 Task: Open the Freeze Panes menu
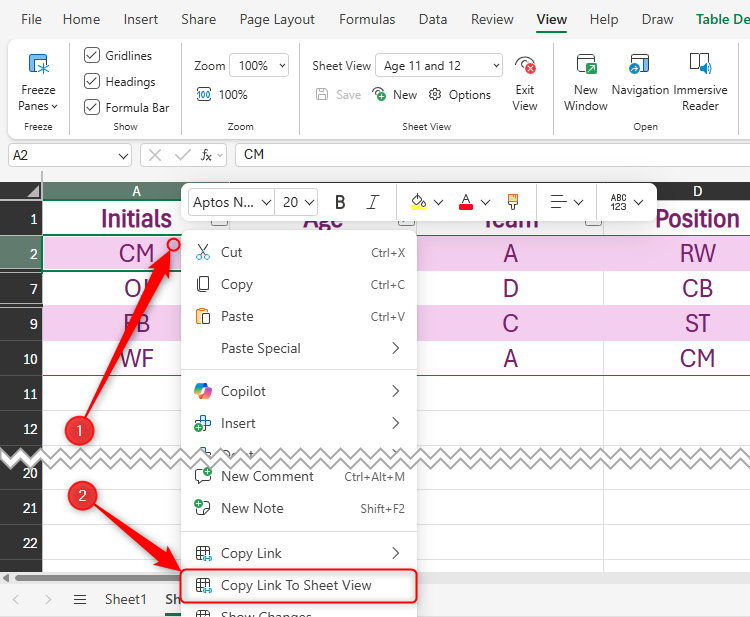click(x=38, y=82)
